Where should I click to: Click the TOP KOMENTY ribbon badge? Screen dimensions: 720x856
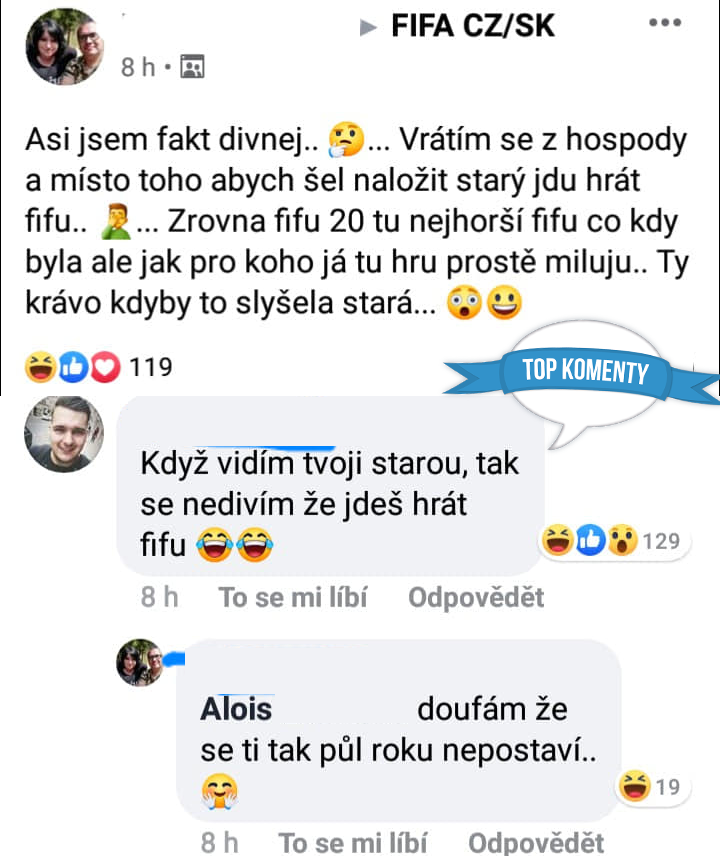(x=585, y=372)
